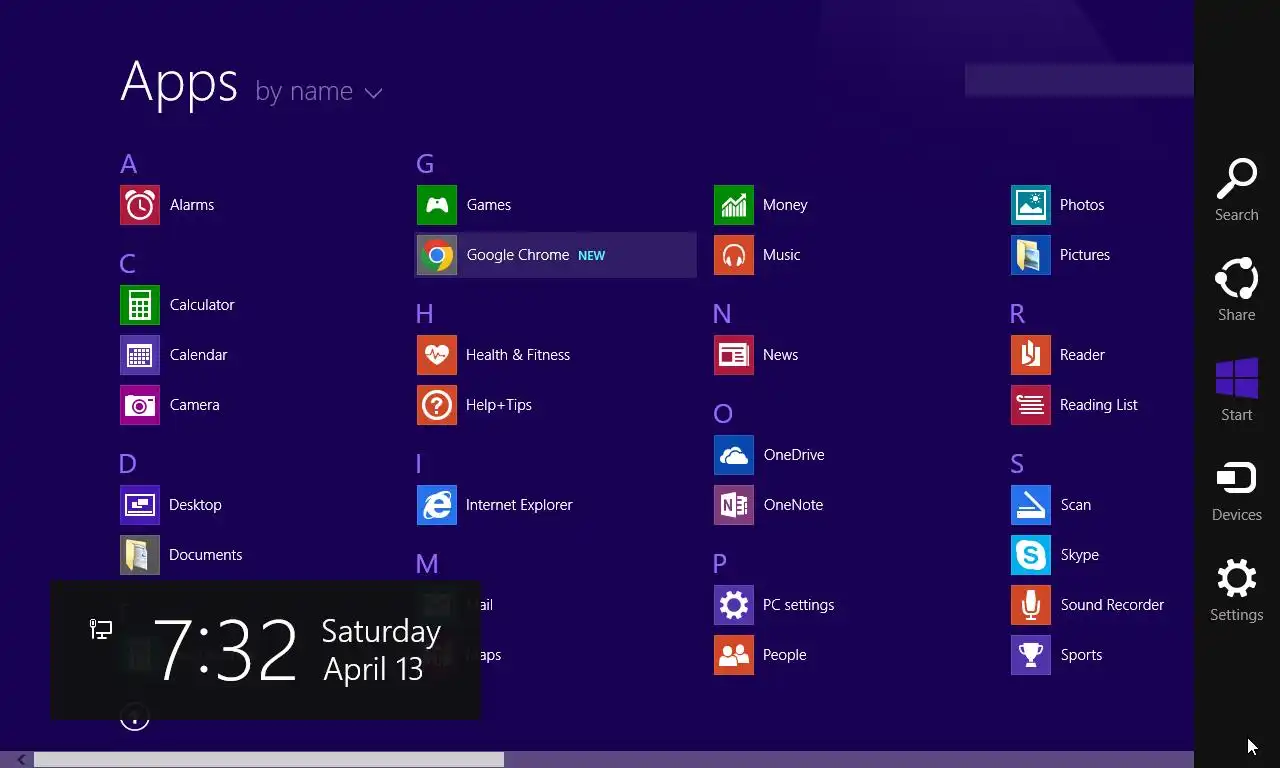The image size is (1280, 768).
Task: Click the "I" letter group header
Action: tap(419, 464)
